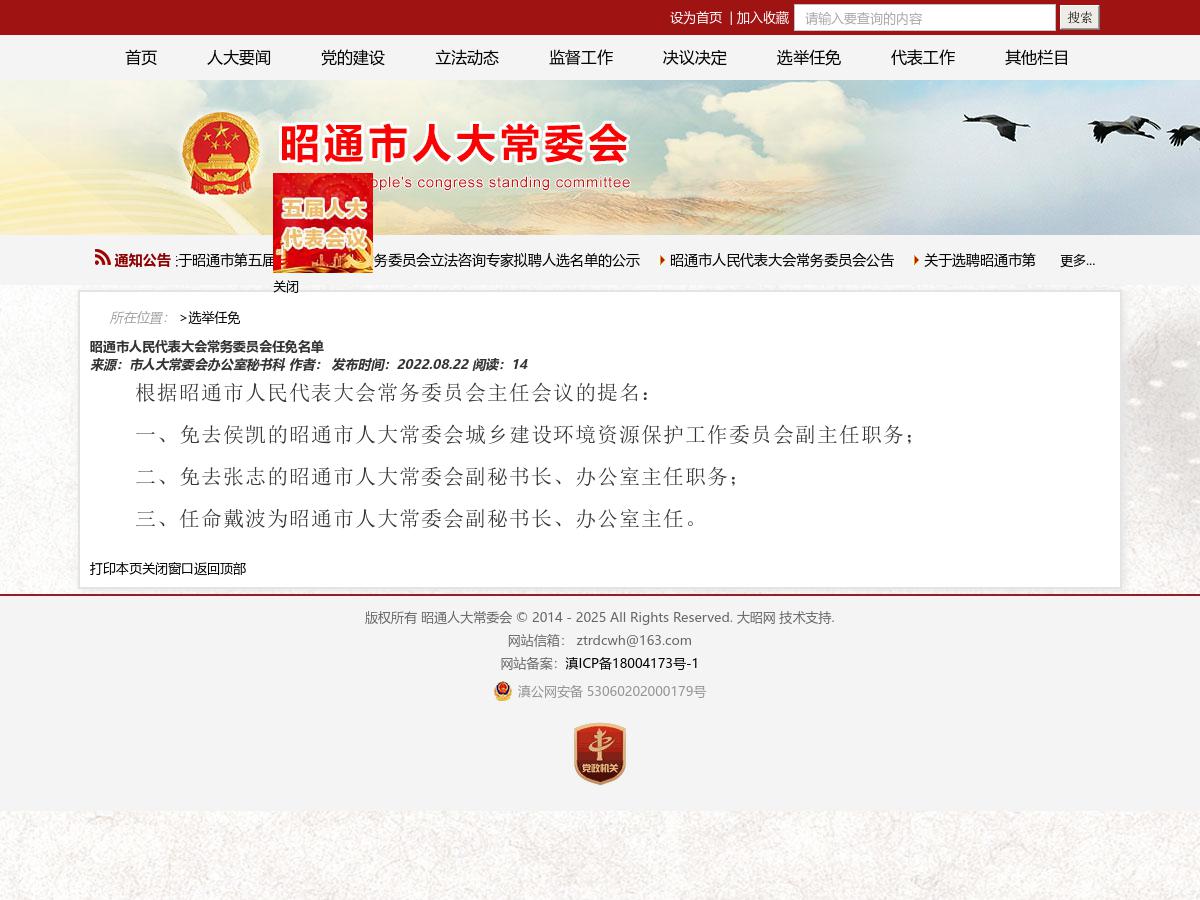Click the arrow bullet before 昭通市人民代表大会常务委员会公告
Image resolution: width=1200 pixels, height=900 pixels.
click(x=661, y=260)
